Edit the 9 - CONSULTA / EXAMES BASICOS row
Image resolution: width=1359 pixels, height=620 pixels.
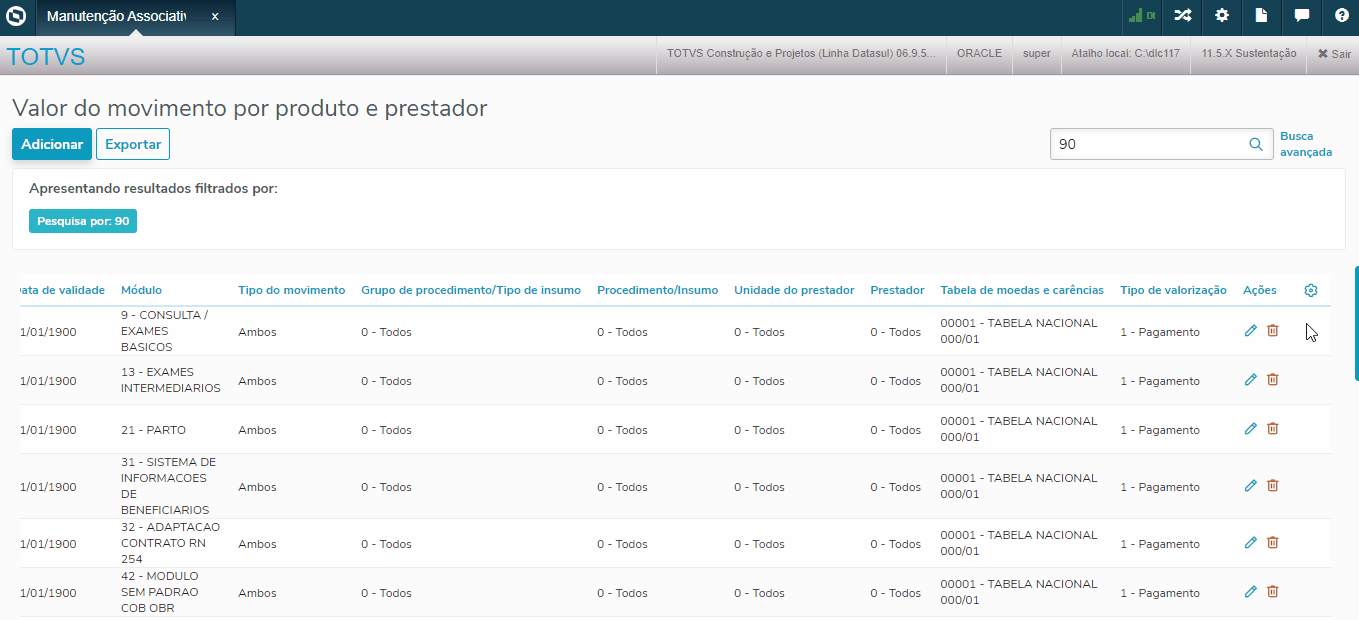click(x=1250, y=330)
